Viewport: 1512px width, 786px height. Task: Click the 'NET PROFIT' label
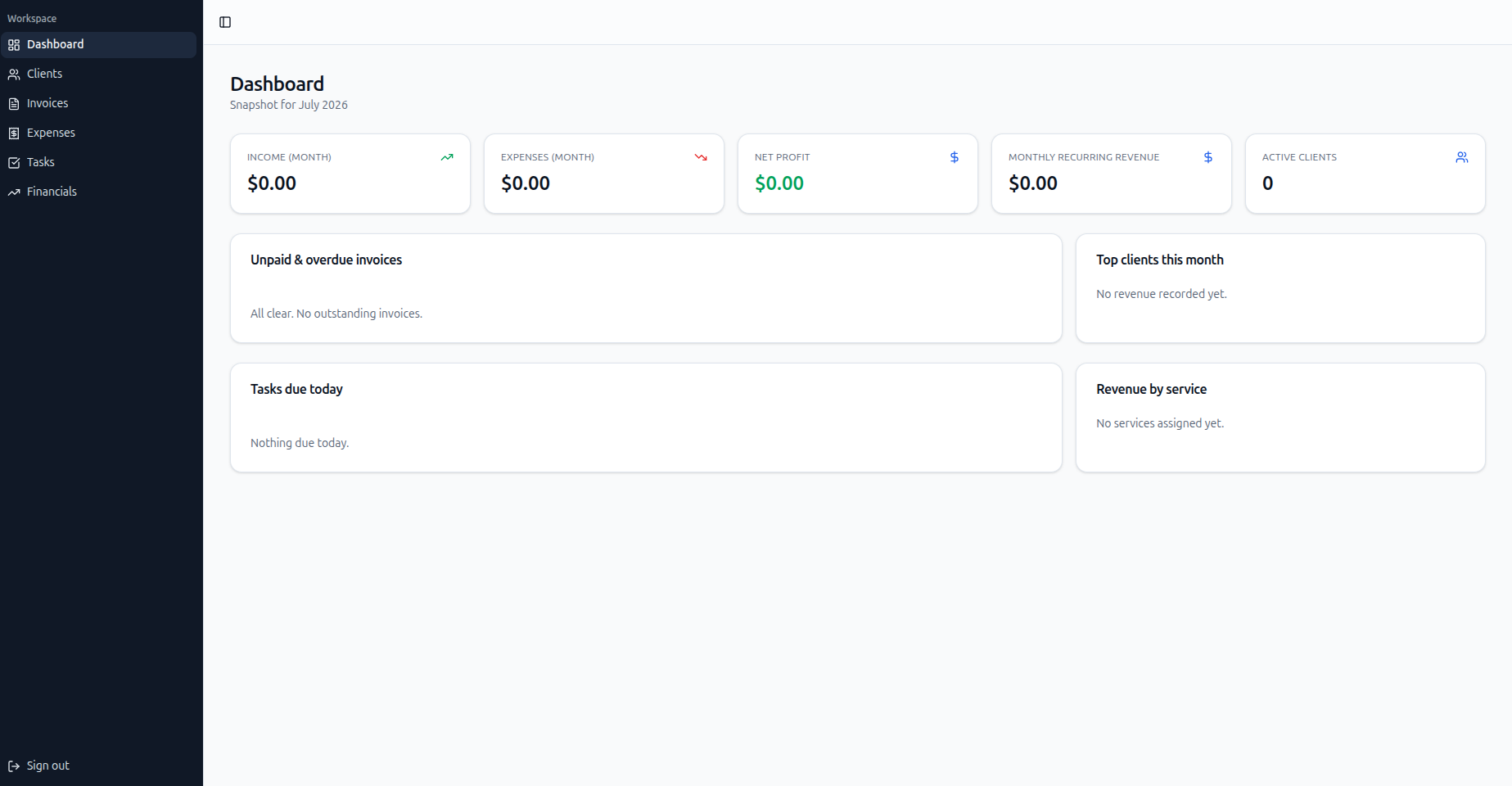click(782, 157)
